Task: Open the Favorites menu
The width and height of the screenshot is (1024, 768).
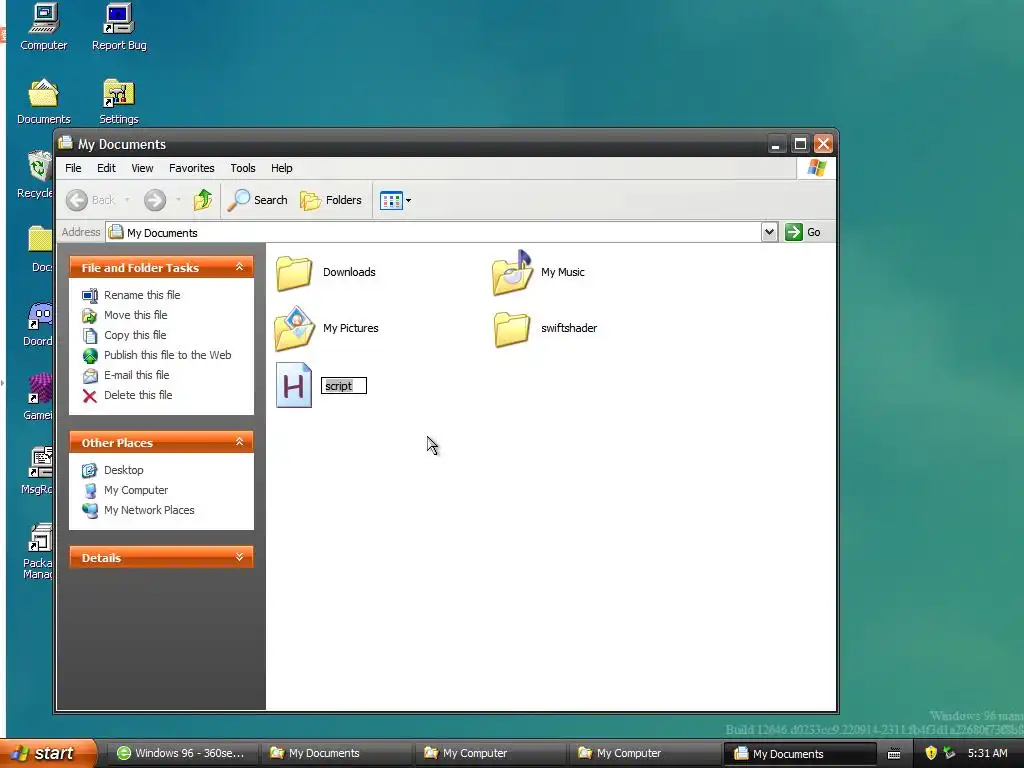Action: click(x=191, y=168)
